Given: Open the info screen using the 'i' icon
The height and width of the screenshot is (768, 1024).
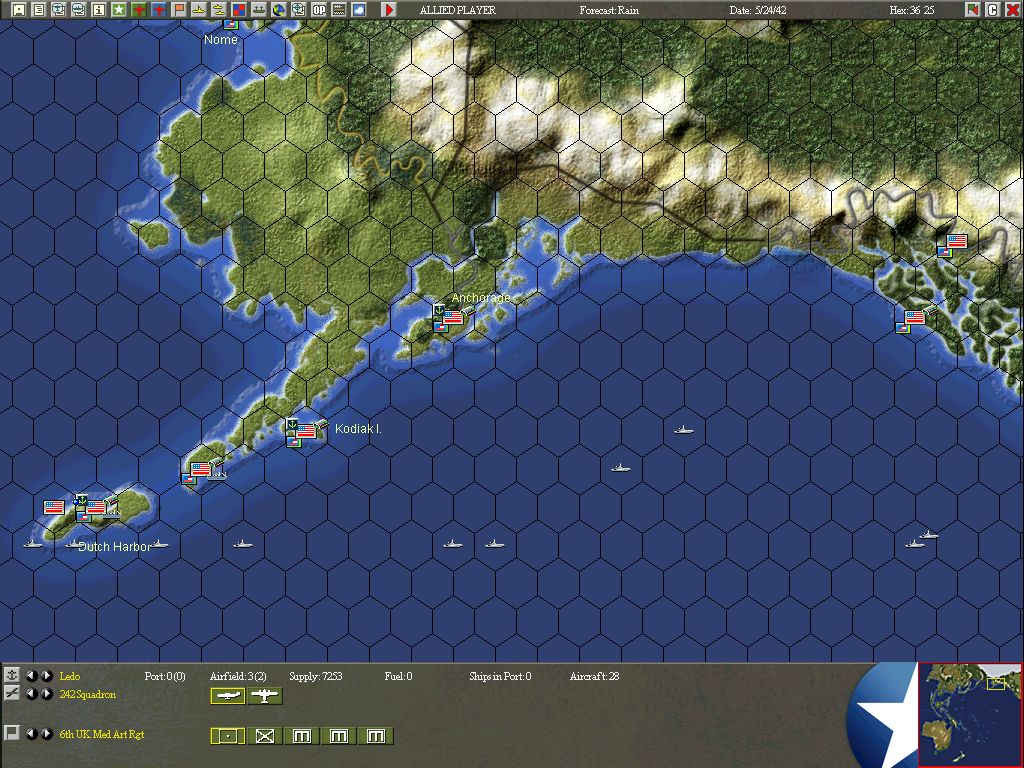Looking at the screenshot, I should [100, 9].
